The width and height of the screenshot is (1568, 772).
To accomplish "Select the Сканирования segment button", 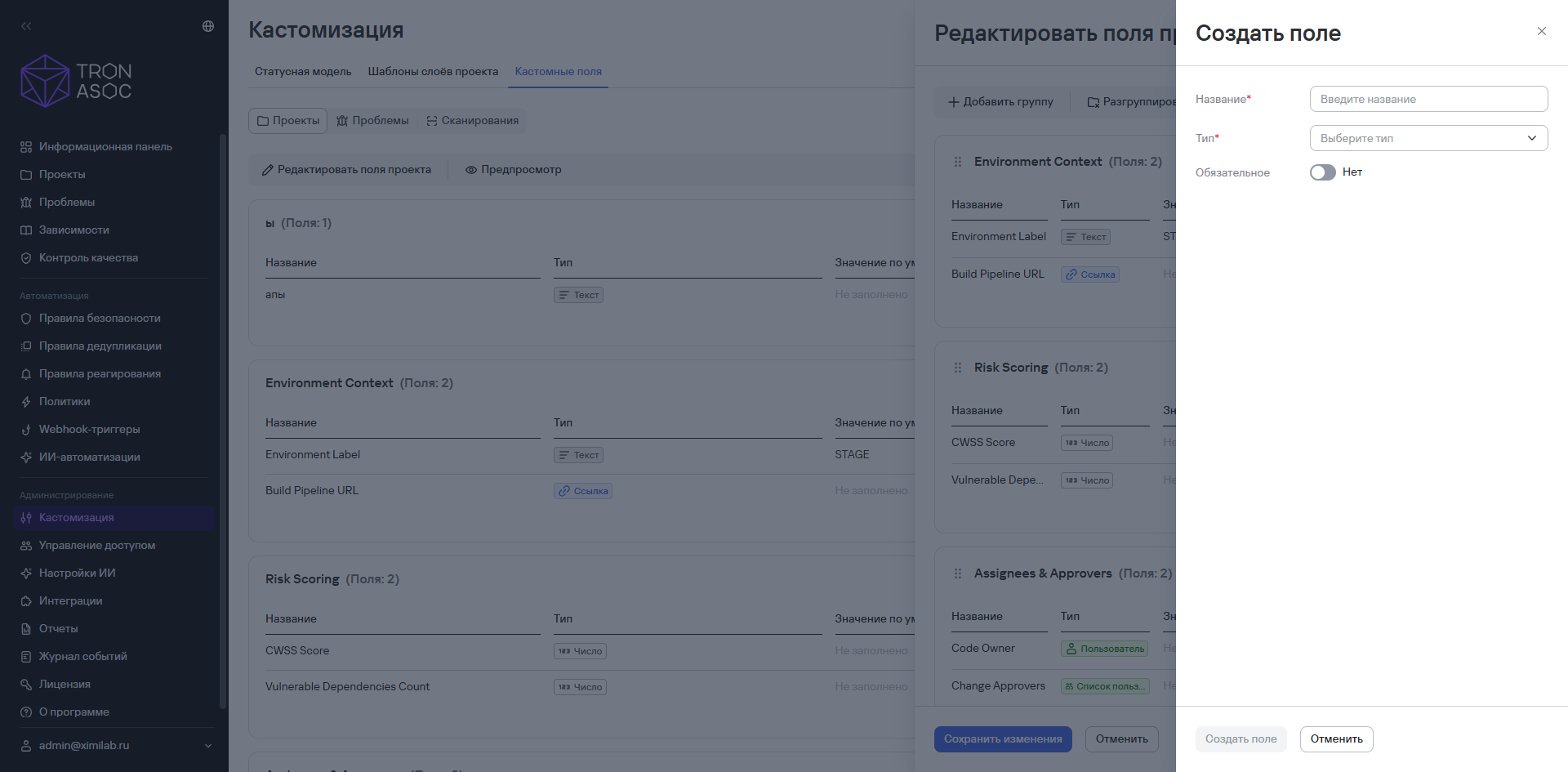I will pos(472,121).
